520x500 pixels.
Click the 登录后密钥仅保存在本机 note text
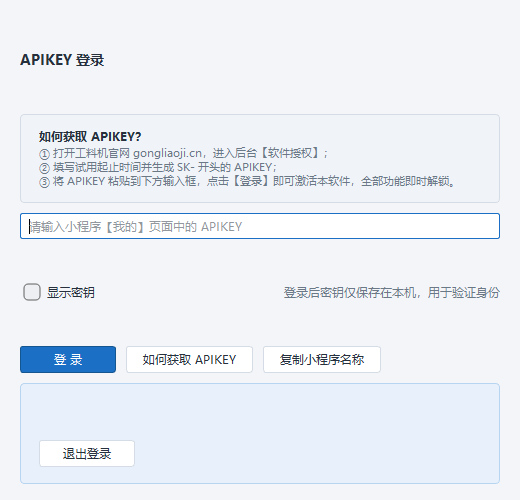tap(350, 293)
